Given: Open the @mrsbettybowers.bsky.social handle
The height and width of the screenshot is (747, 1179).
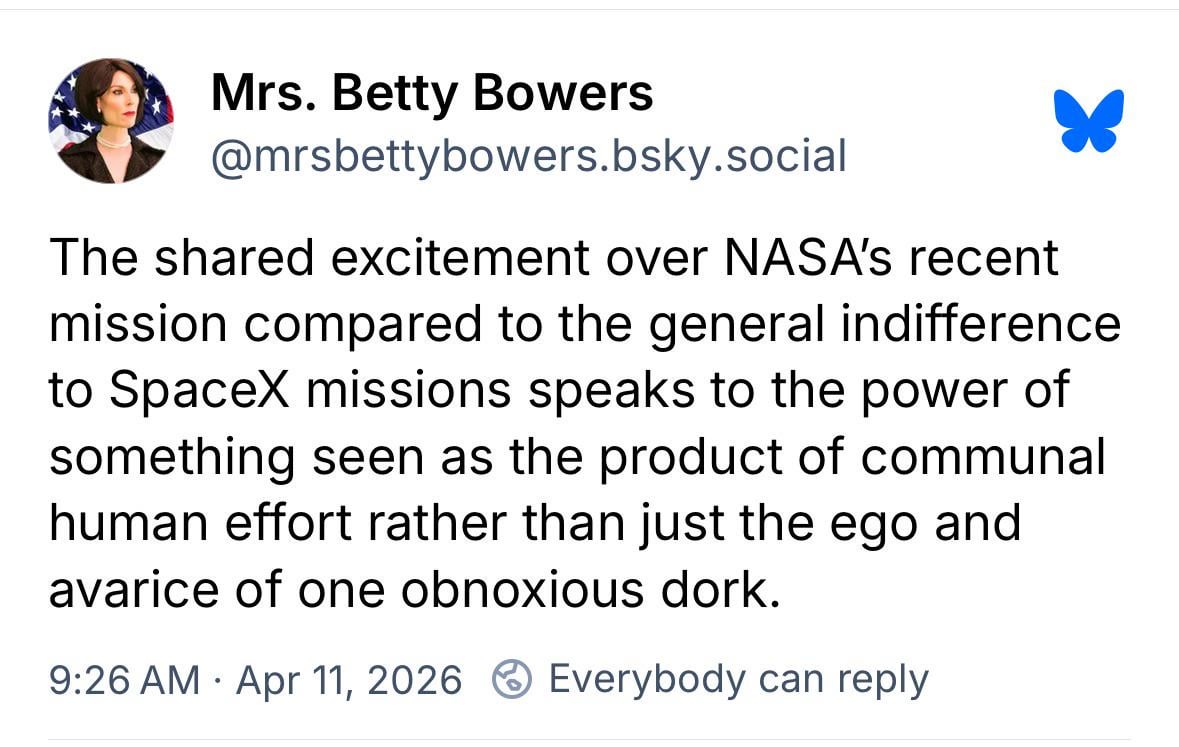Looking at the screenshot, I should click(528, 156).
